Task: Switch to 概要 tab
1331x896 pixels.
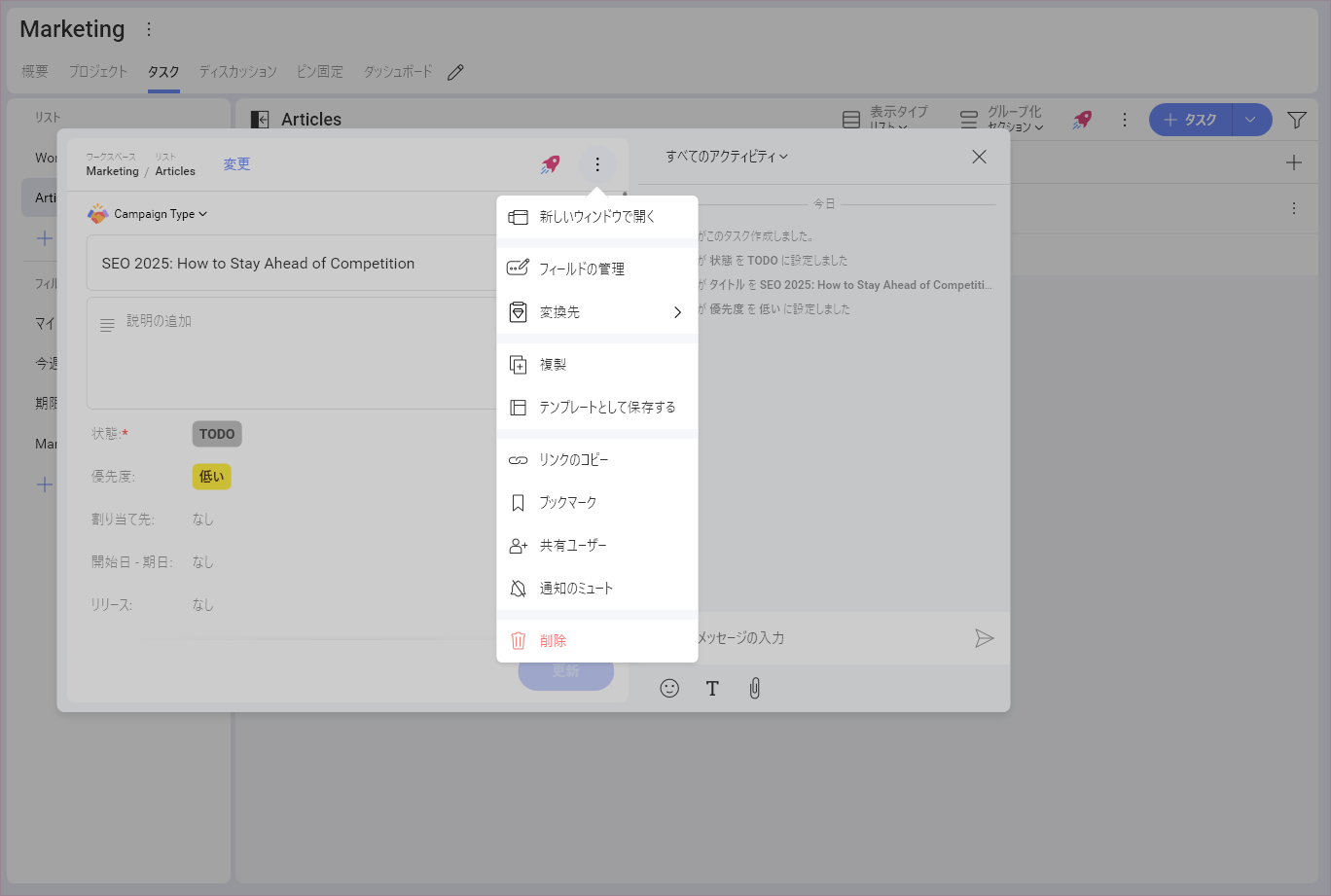Action: coord(35,71)
